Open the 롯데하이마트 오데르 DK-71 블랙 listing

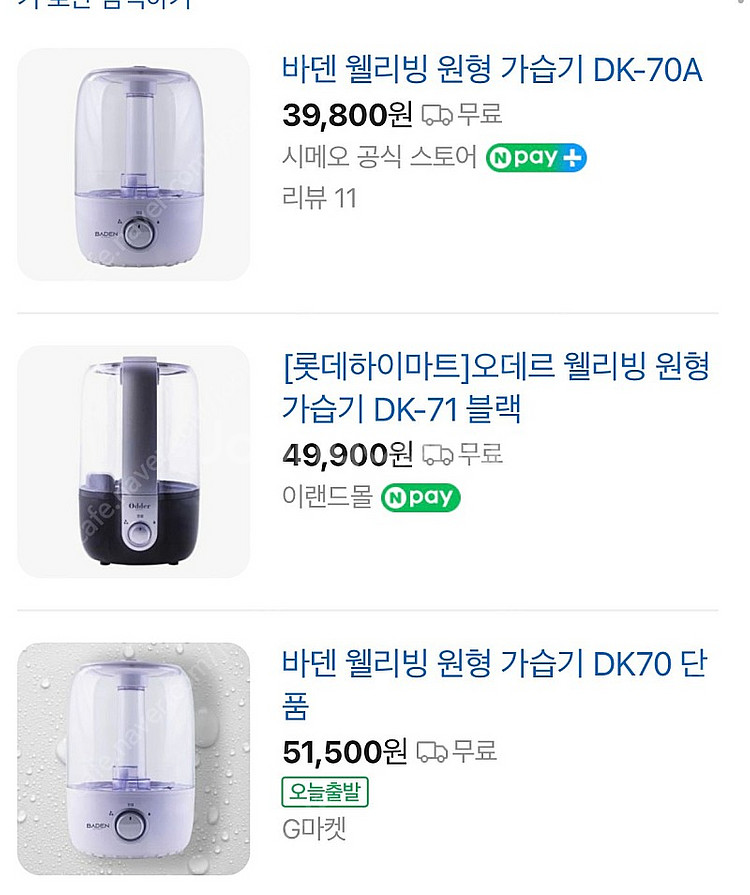[495, 387]
